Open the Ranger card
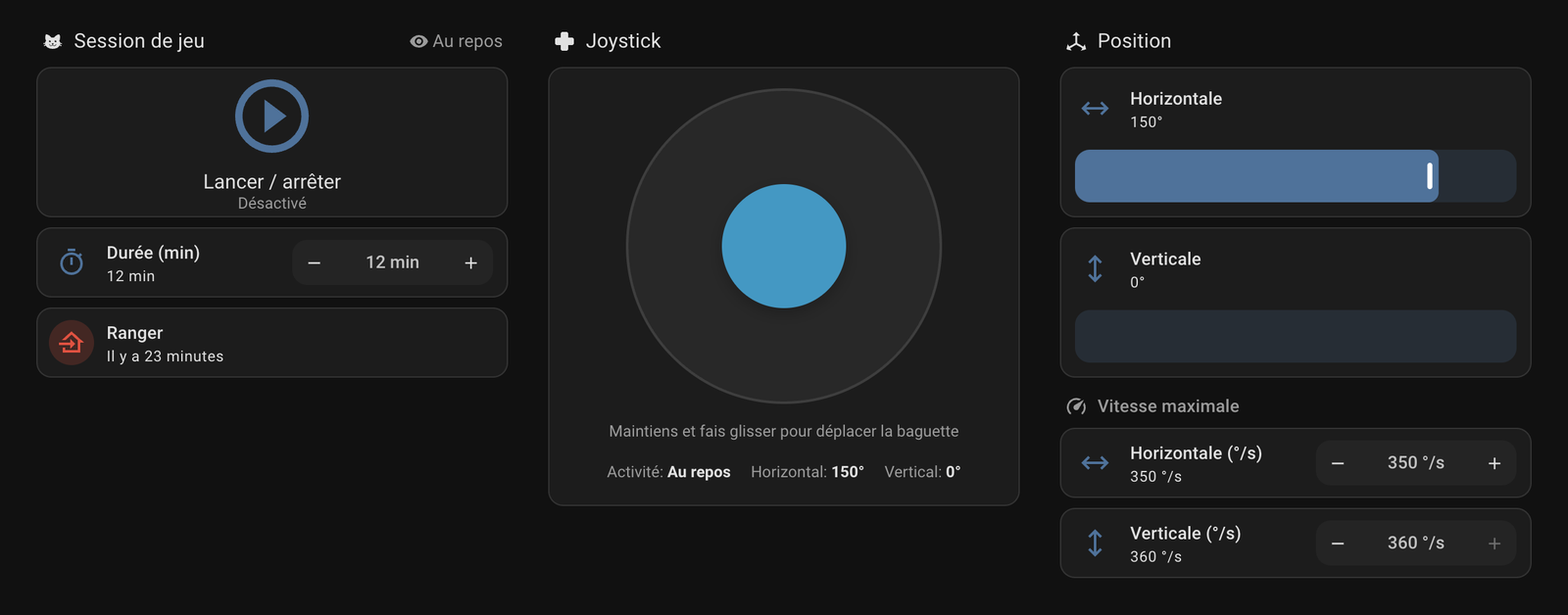The image size is (1568, 615). (272, 343)
